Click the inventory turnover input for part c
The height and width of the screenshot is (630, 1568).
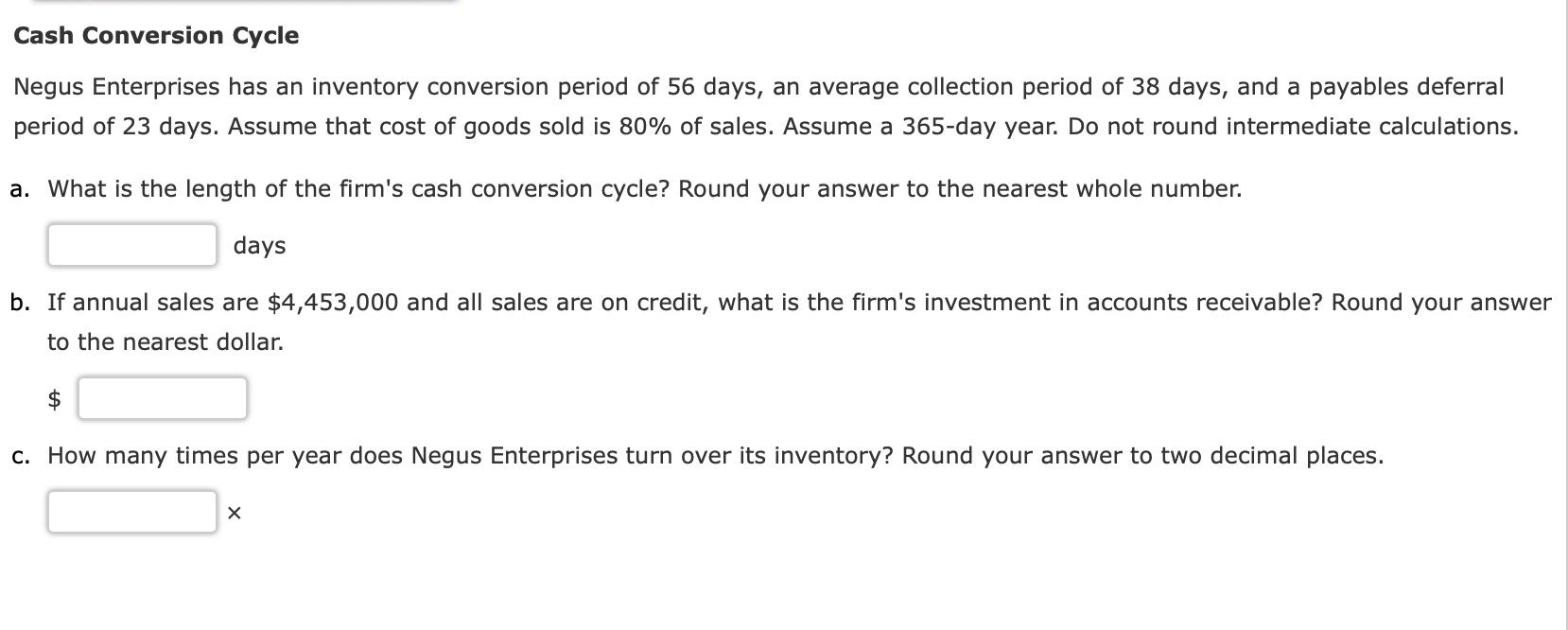131,512
